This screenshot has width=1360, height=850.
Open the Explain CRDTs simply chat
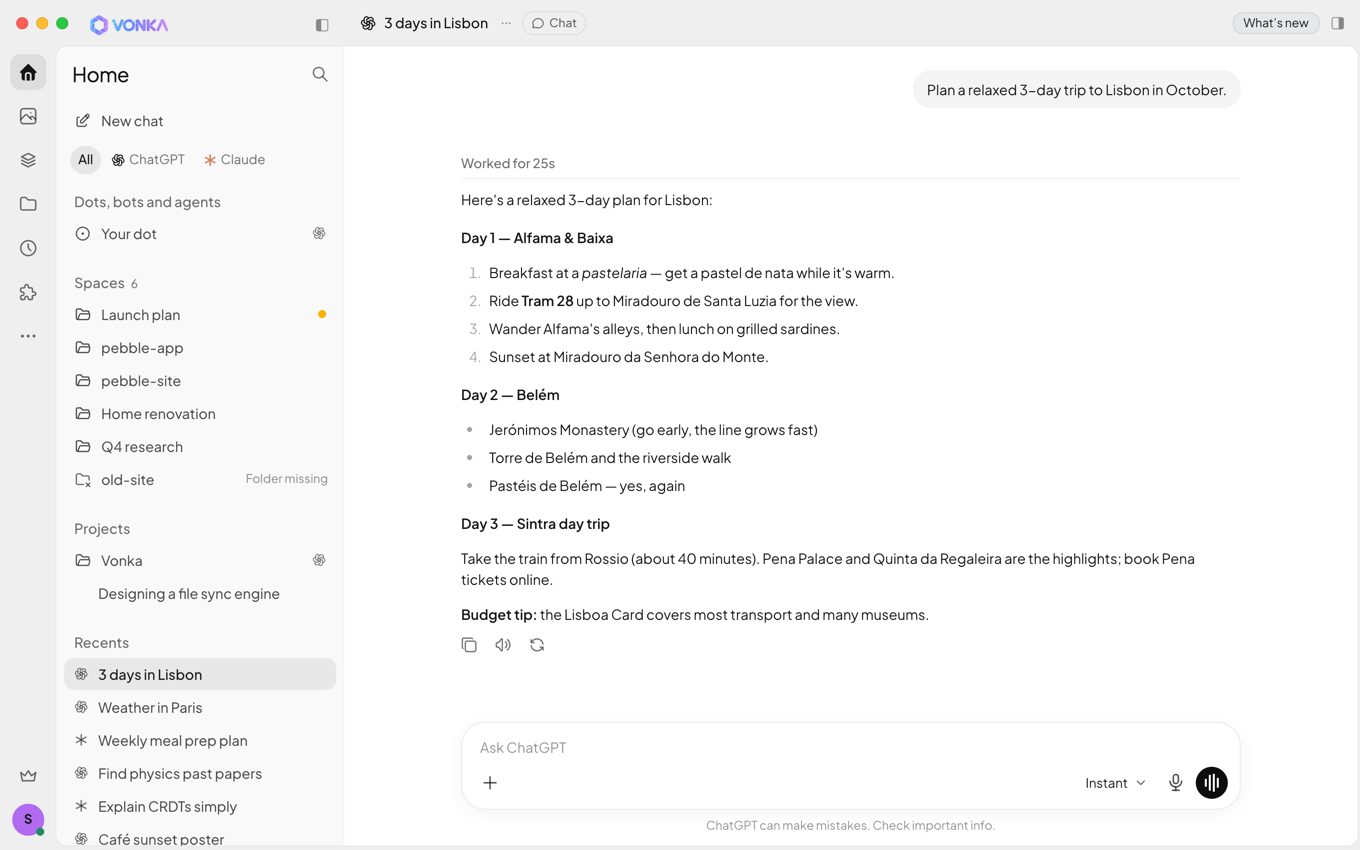(200, 807)
